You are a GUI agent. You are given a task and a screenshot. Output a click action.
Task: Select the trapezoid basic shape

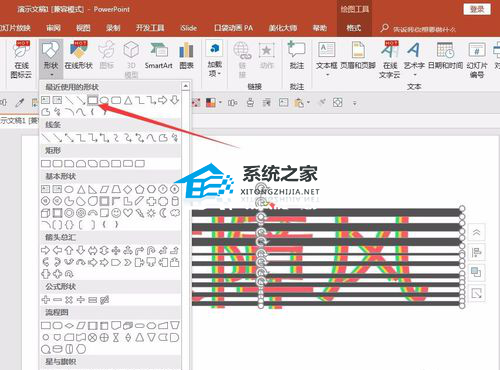coord(116,189)
